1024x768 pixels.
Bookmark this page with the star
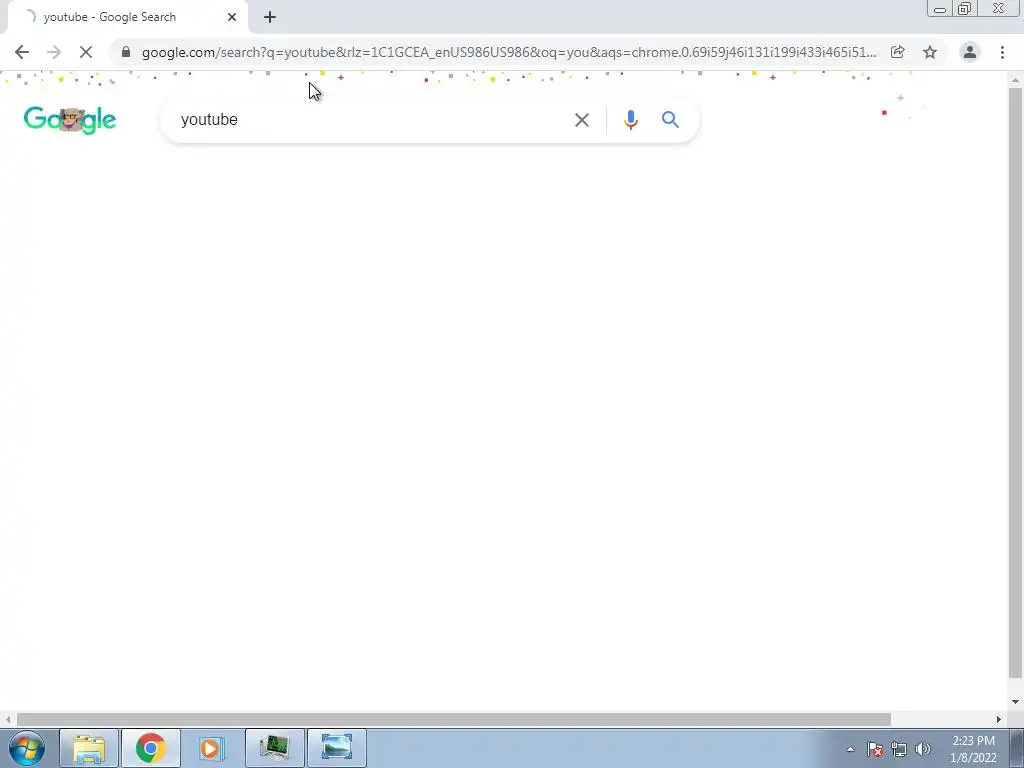[930, 52]
